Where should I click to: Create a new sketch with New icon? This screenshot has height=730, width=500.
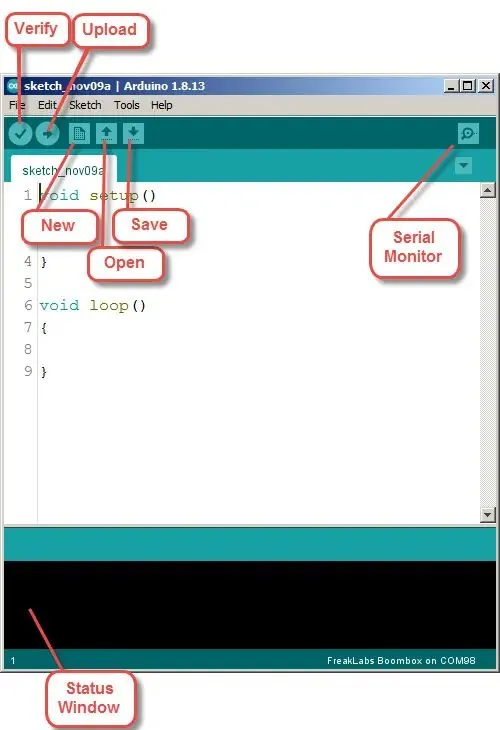coord(79,134)
